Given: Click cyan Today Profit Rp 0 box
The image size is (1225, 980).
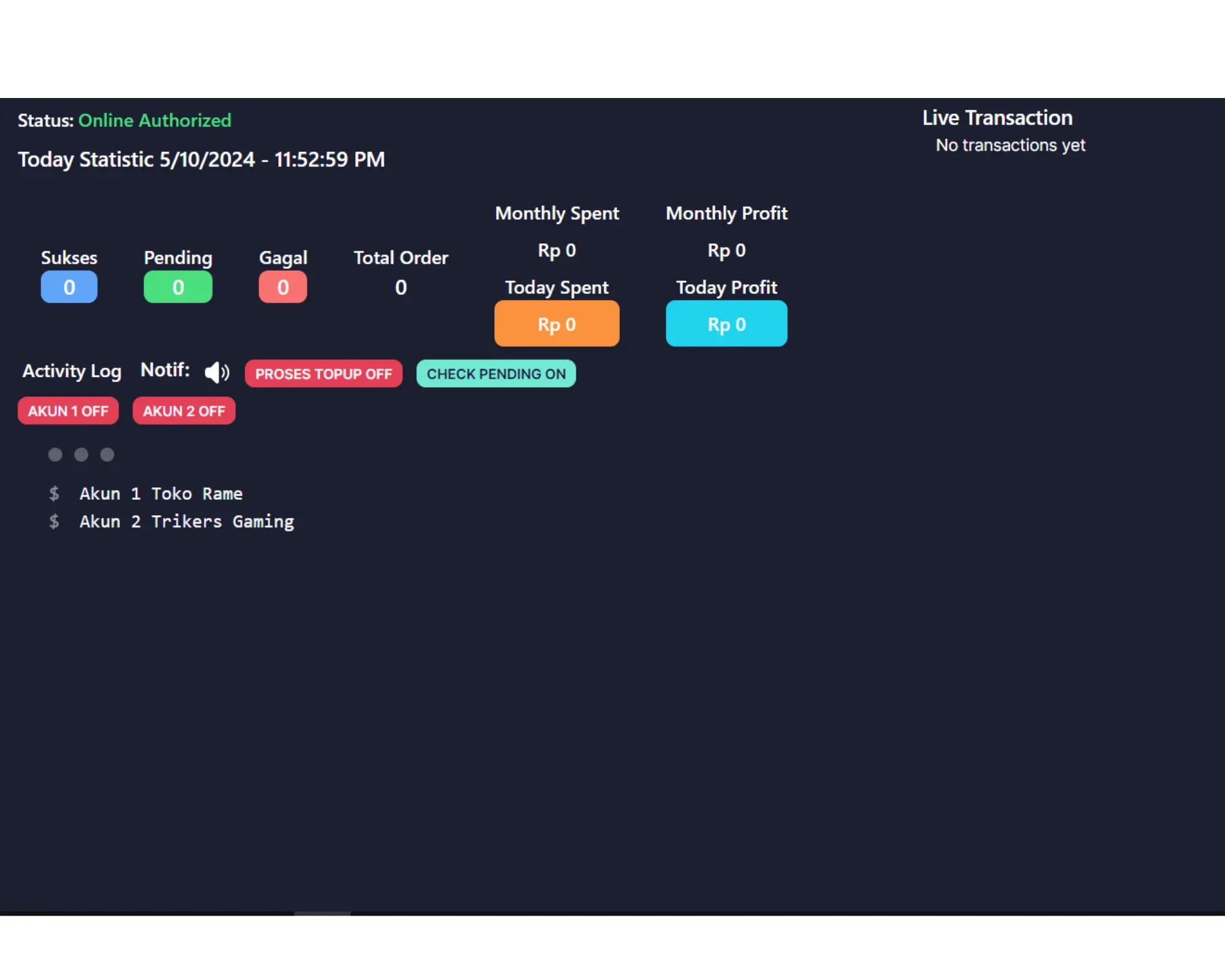Looking at the screenshot, I should [x=726, y=324].
